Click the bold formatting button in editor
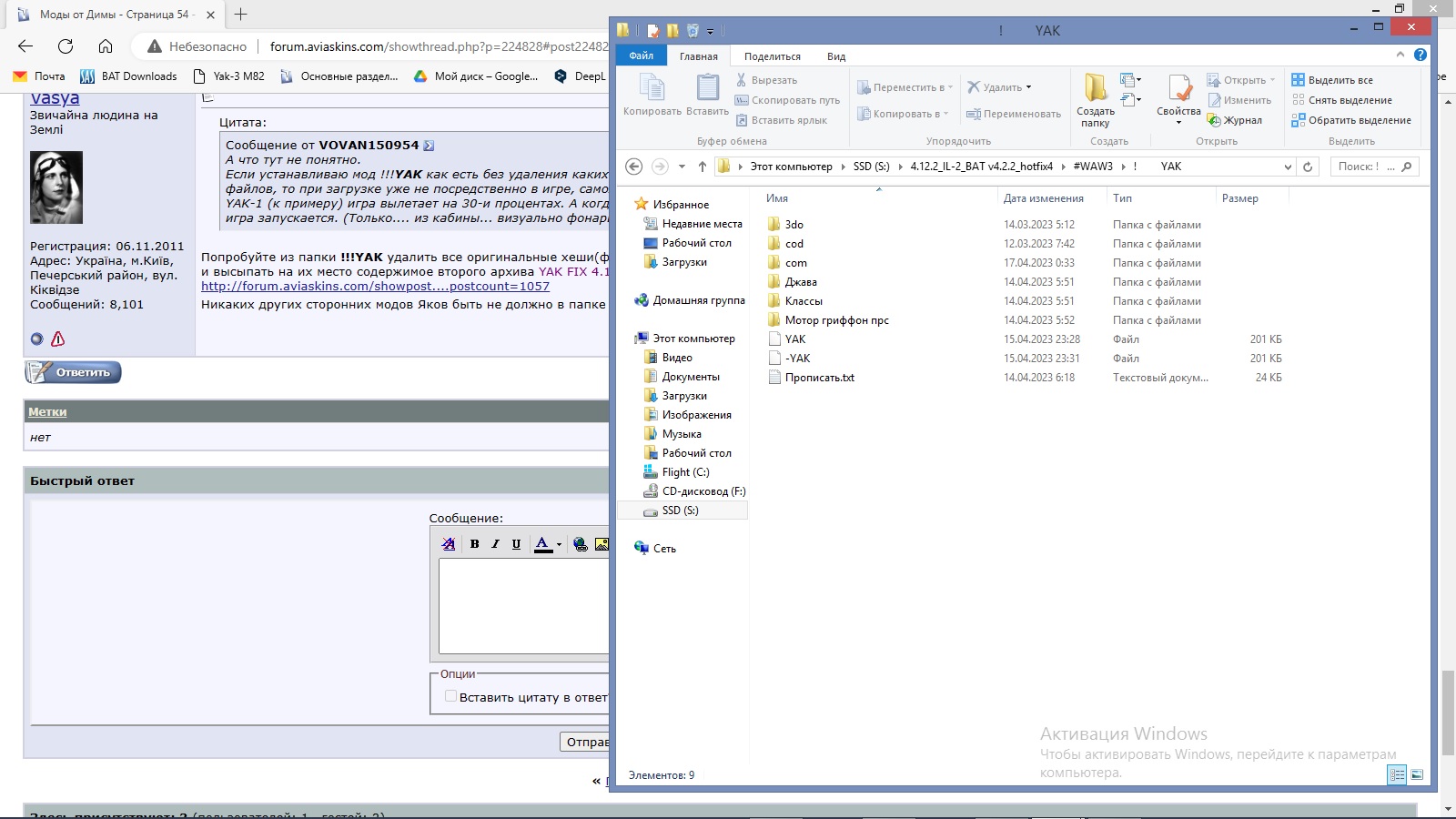This screenshot has height=819, width=1456. click(474, 544)
